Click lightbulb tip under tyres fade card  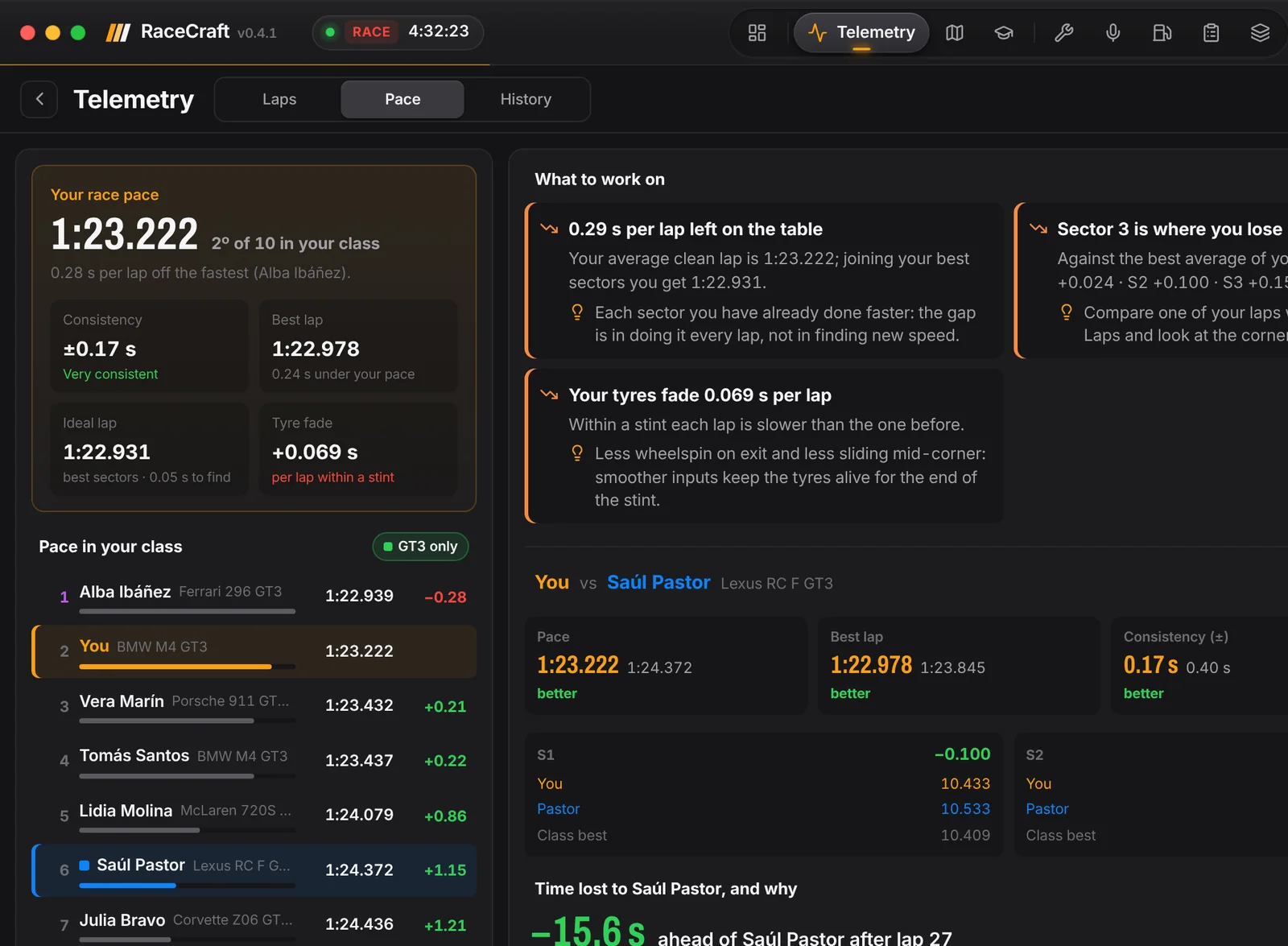coord(577,453)
